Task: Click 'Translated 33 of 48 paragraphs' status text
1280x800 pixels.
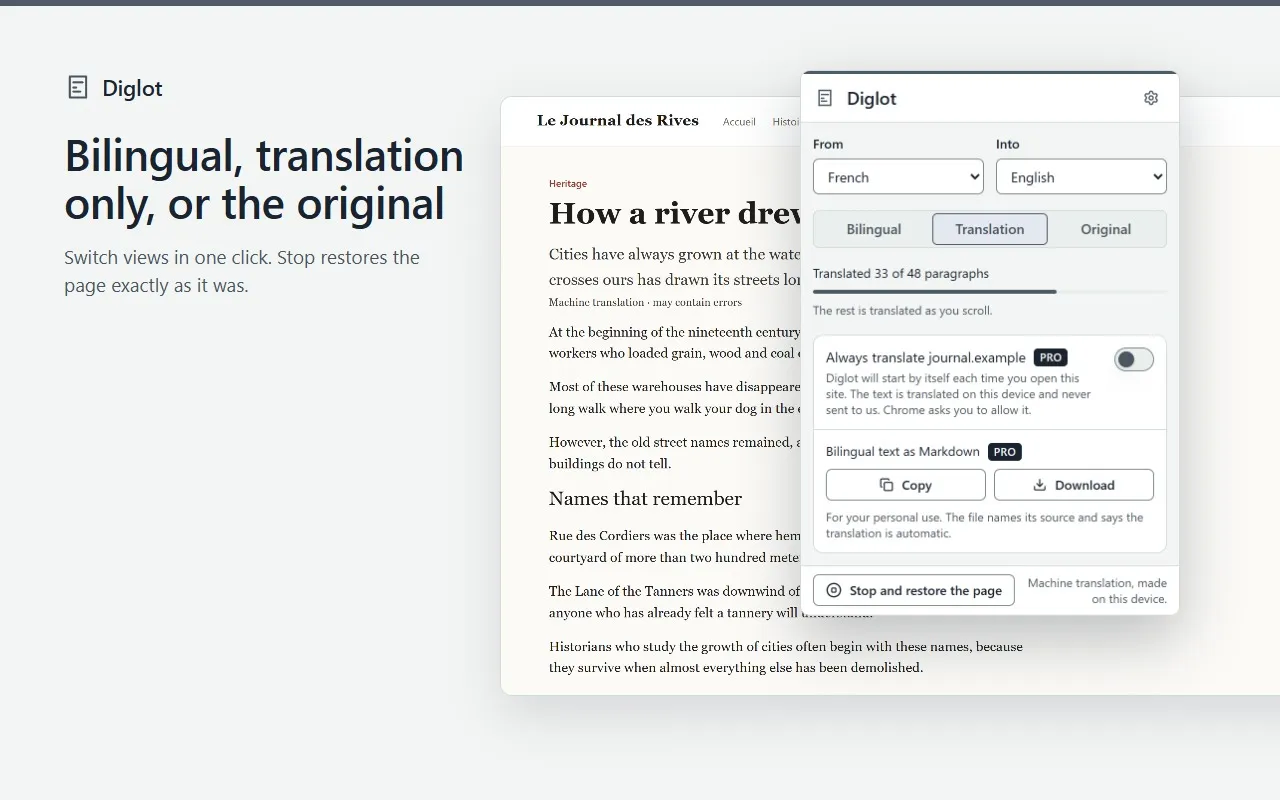Action: click(x=901, y=273)
